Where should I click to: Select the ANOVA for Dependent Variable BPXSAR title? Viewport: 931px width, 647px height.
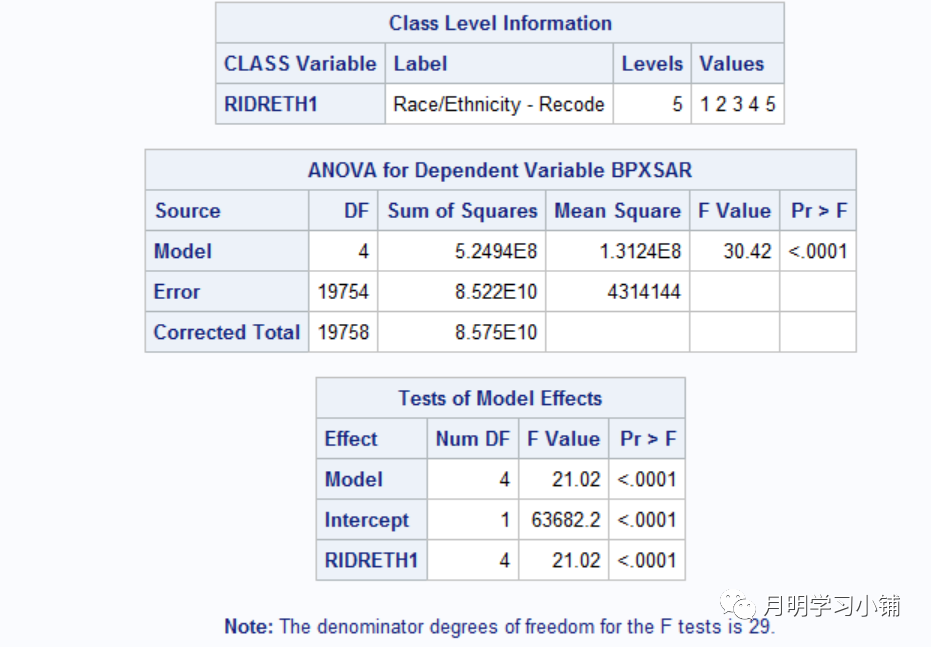pos(500,170)
